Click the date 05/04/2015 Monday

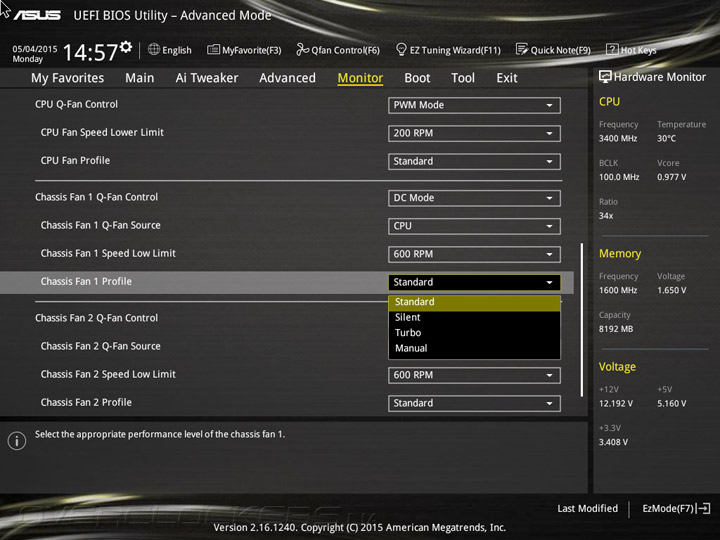(34, 54)
